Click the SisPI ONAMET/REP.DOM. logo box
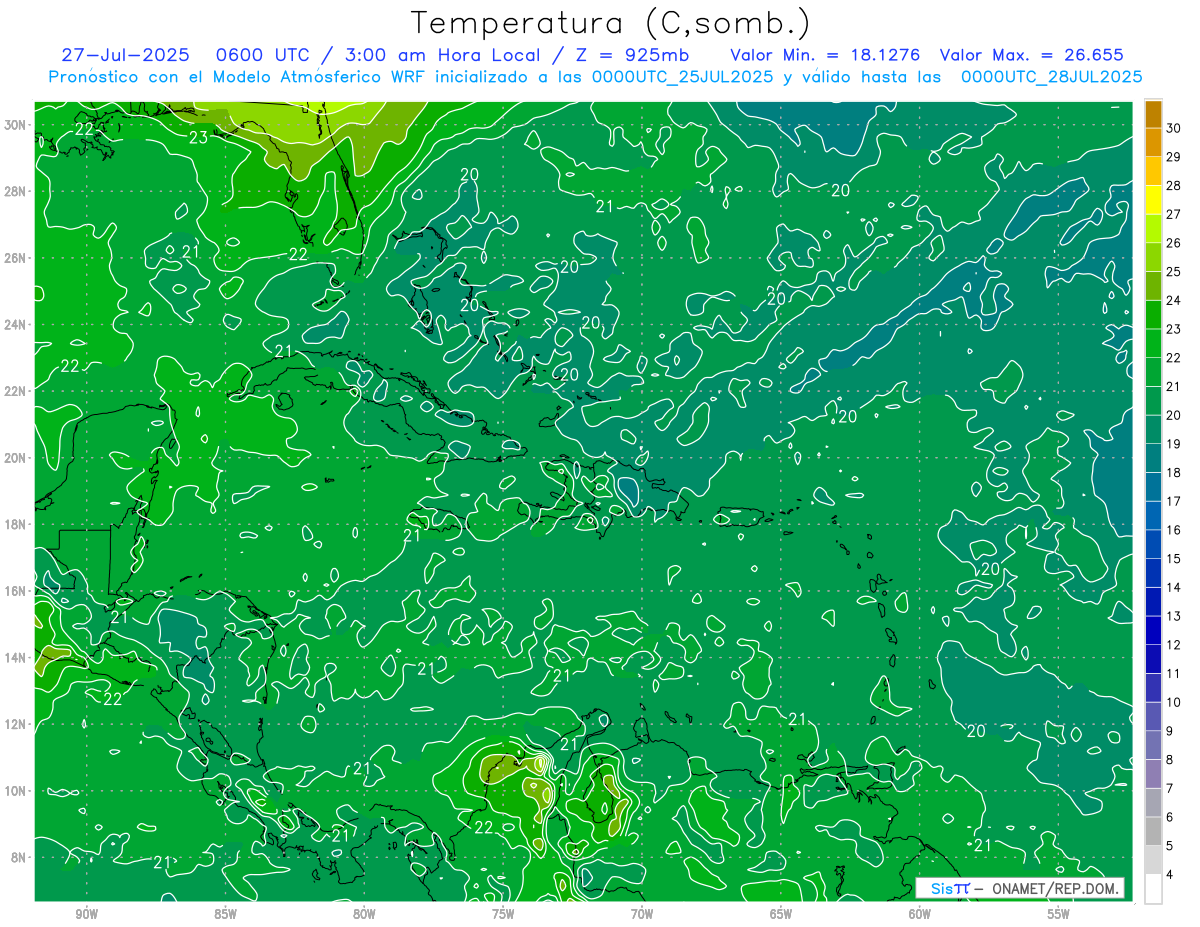Screen dimensions: 1200x927 (x=1020, y=888)
